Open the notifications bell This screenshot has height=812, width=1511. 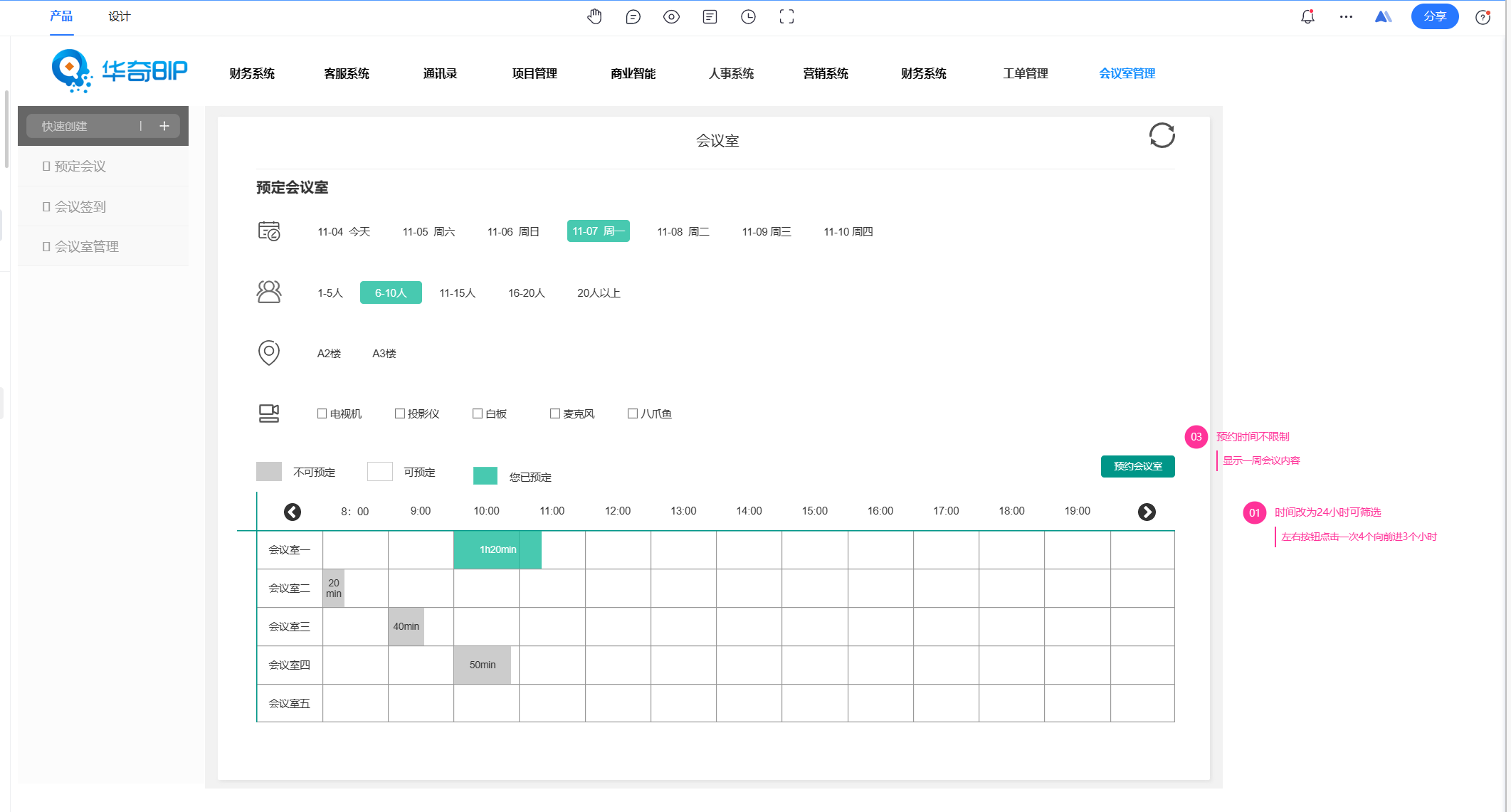click(x=1307, y=17)
